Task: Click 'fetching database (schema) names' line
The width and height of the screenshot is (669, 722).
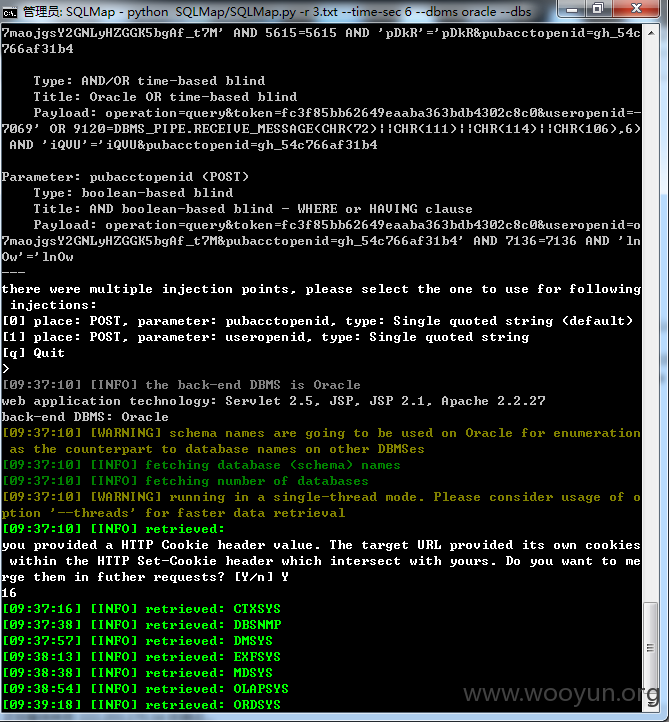Action: [201, 465]
